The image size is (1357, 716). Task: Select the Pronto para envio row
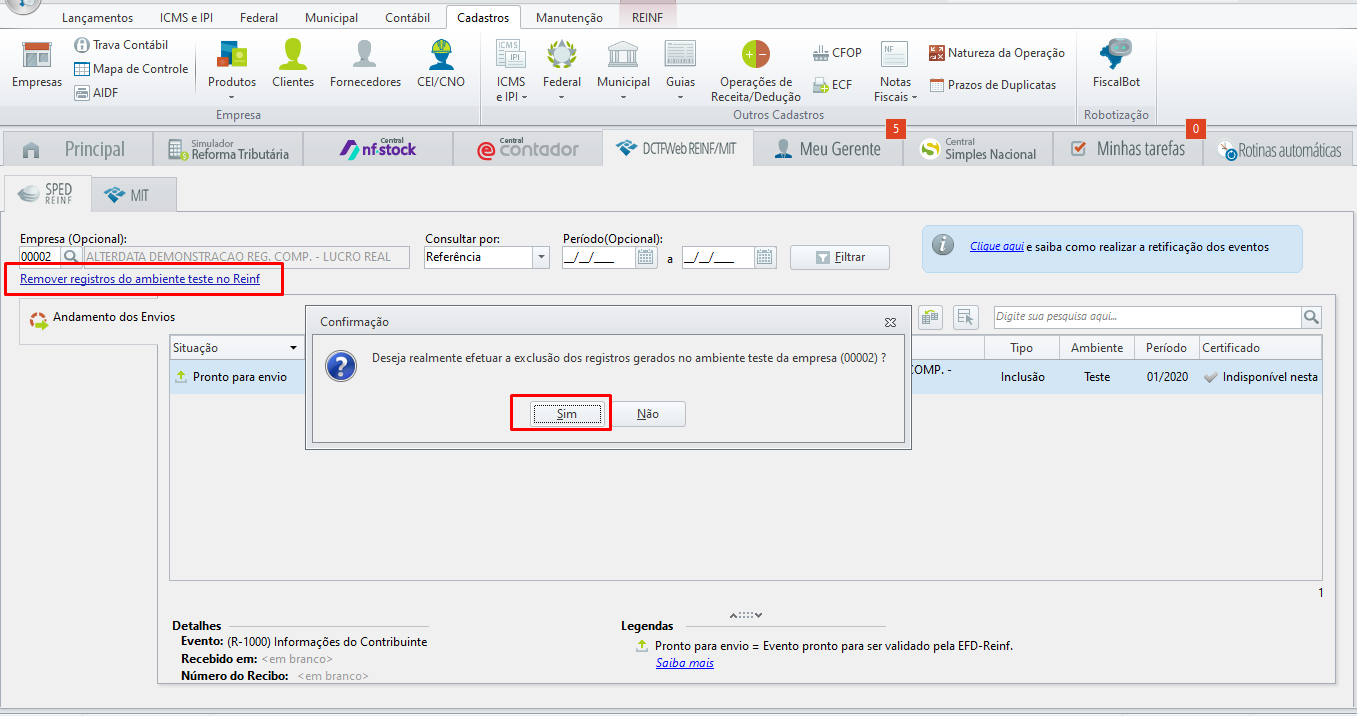(745, 377)
